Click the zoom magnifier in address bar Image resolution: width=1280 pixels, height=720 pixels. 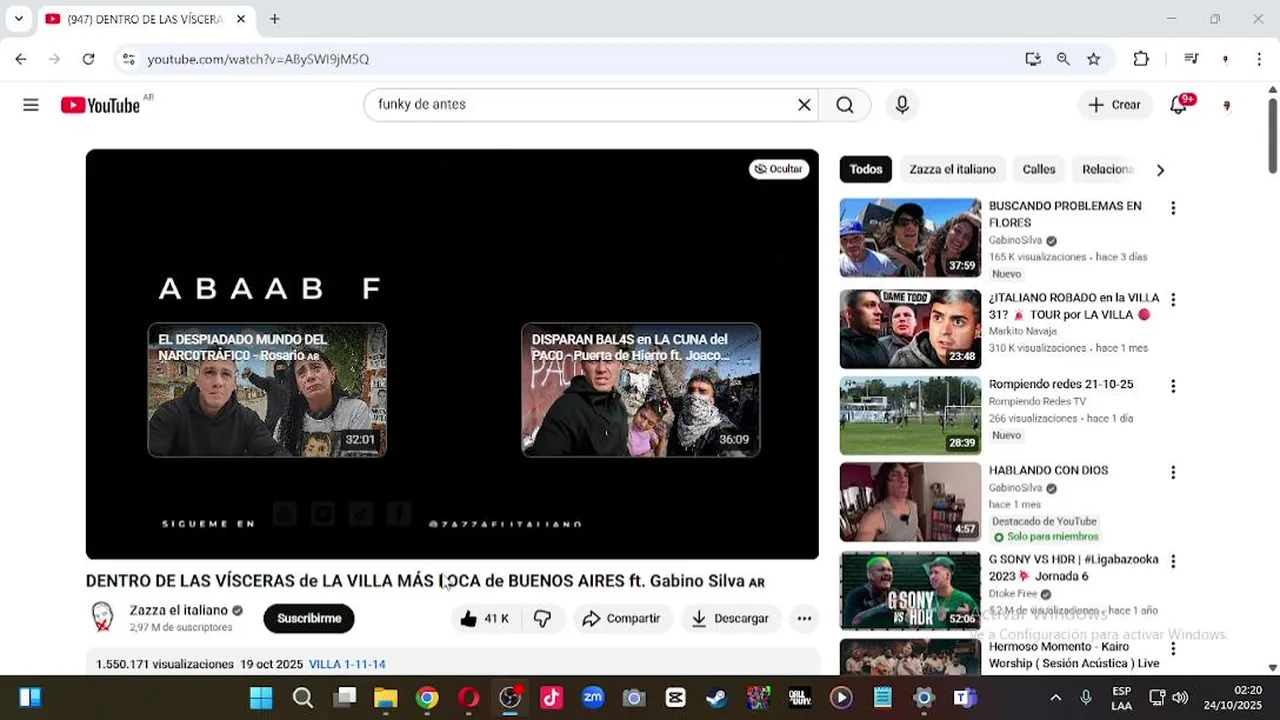(1063, 59)
